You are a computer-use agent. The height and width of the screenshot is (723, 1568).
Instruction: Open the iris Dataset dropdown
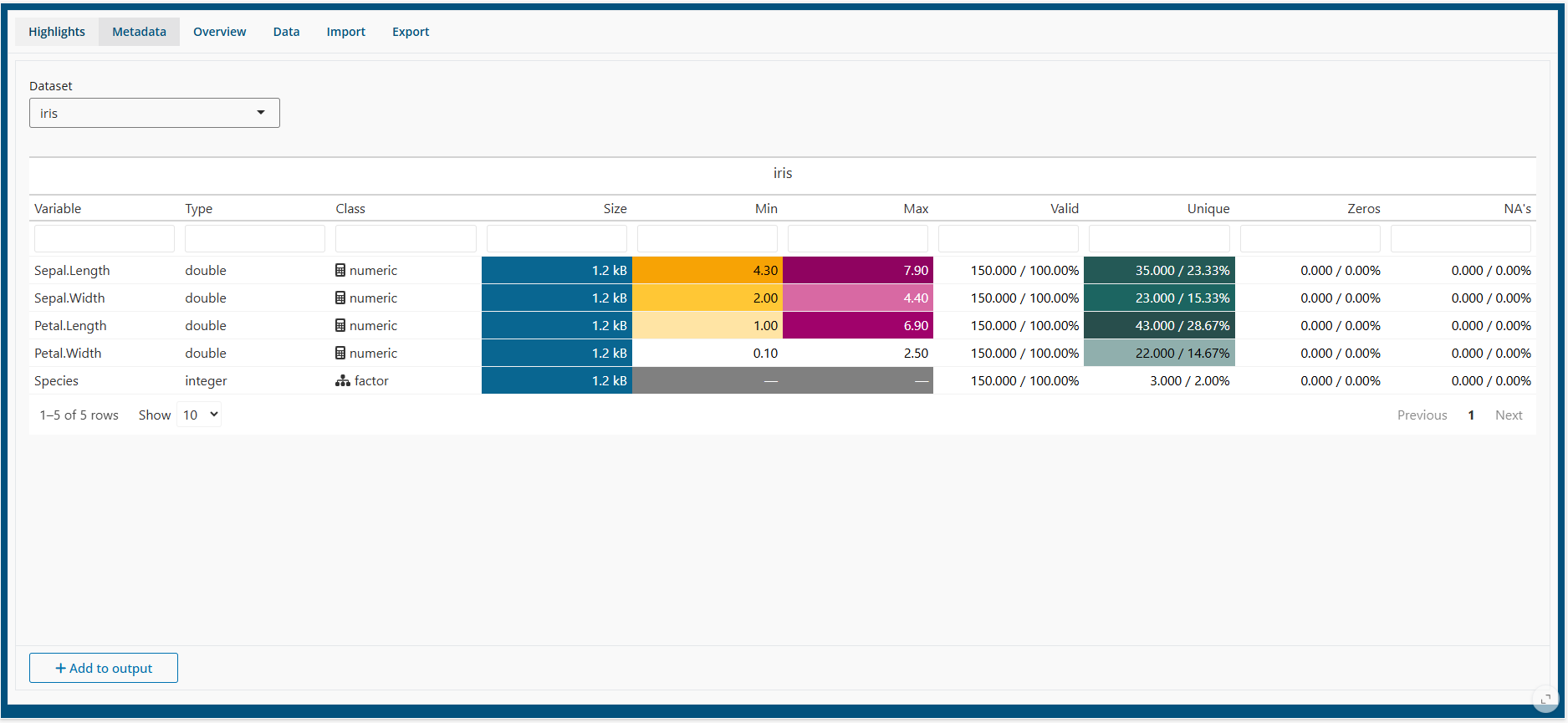pos(155,114)
